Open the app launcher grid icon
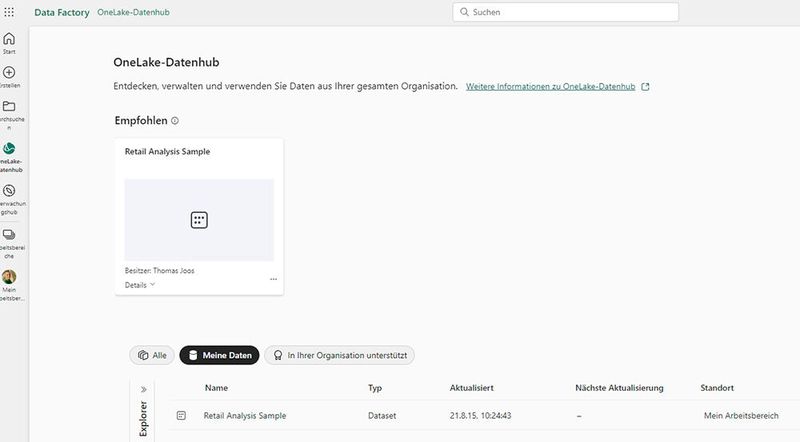 [9, 12]
